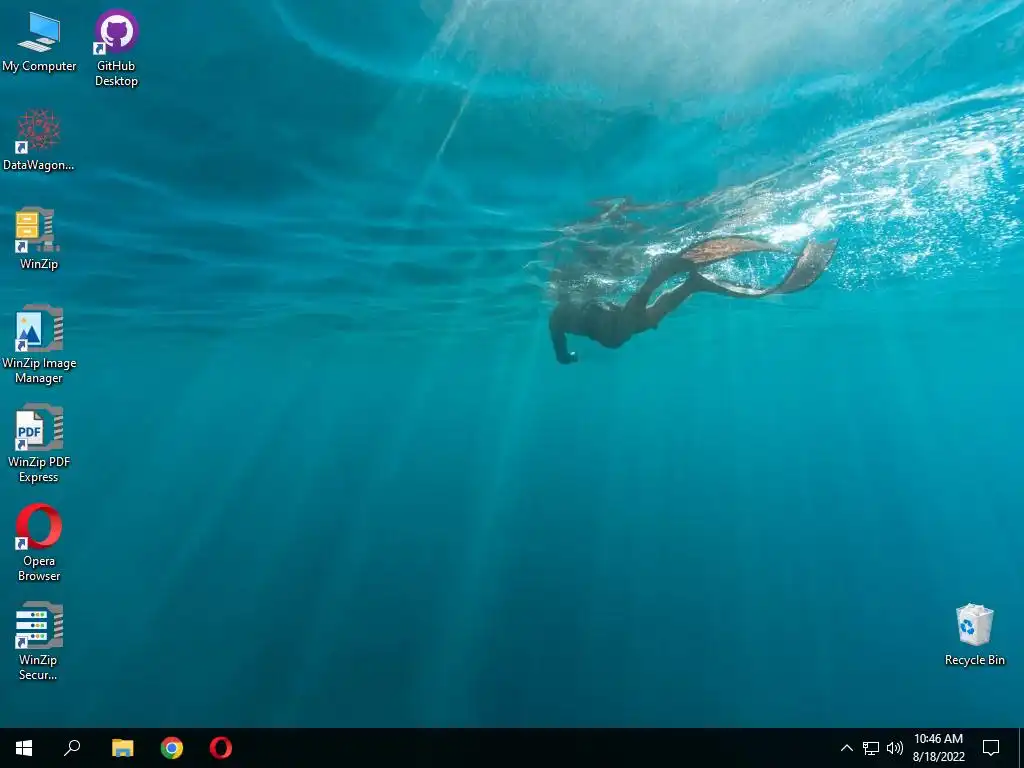Select the DataWagon shortcut icon

click(39, 140)
